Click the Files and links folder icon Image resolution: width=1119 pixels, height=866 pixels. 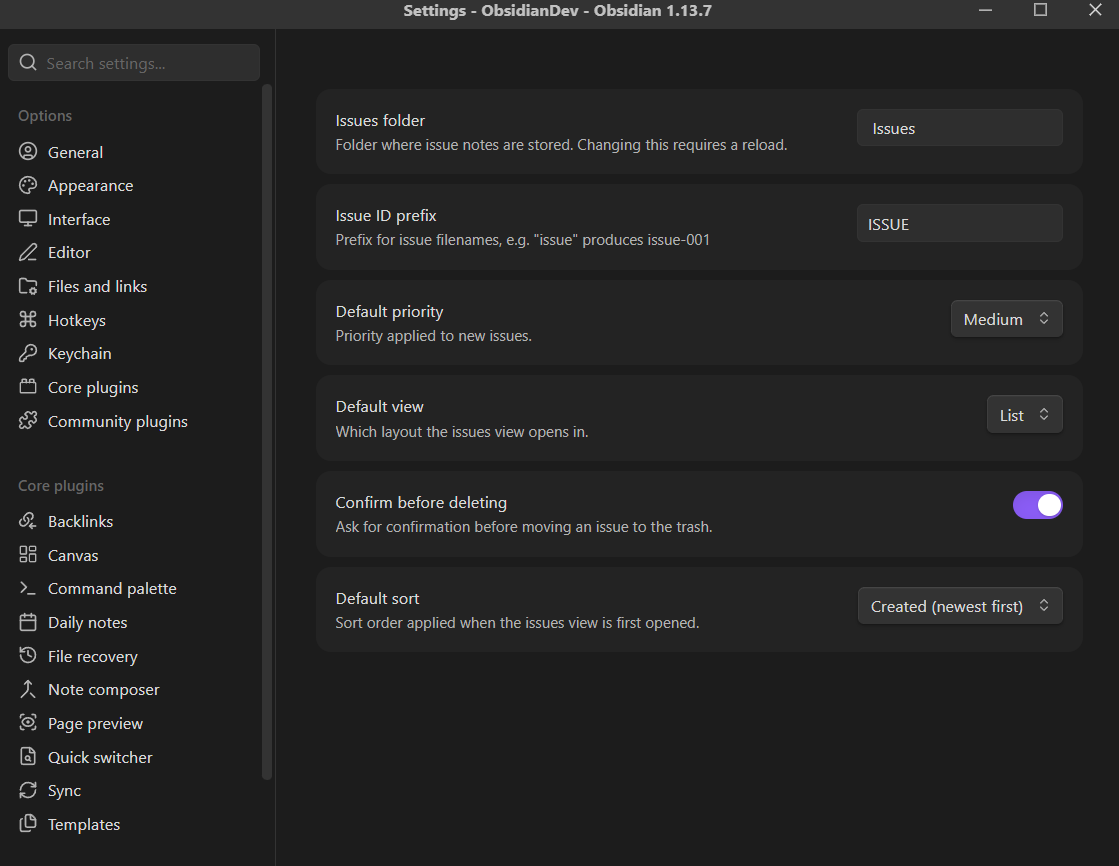tap(28, 286)
